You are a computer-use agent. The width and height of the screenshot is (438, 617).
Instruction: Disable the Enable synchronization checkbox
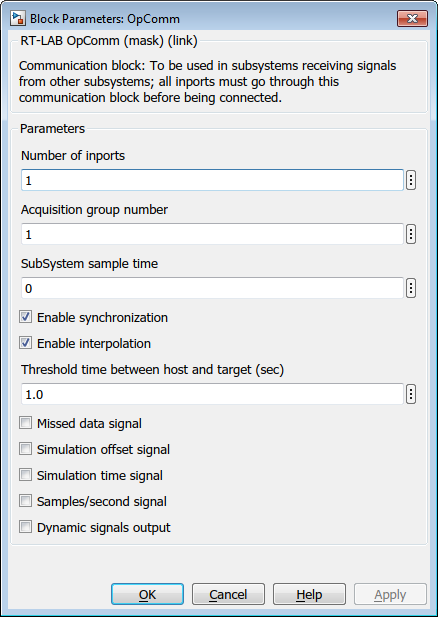[x=26, y=317]
